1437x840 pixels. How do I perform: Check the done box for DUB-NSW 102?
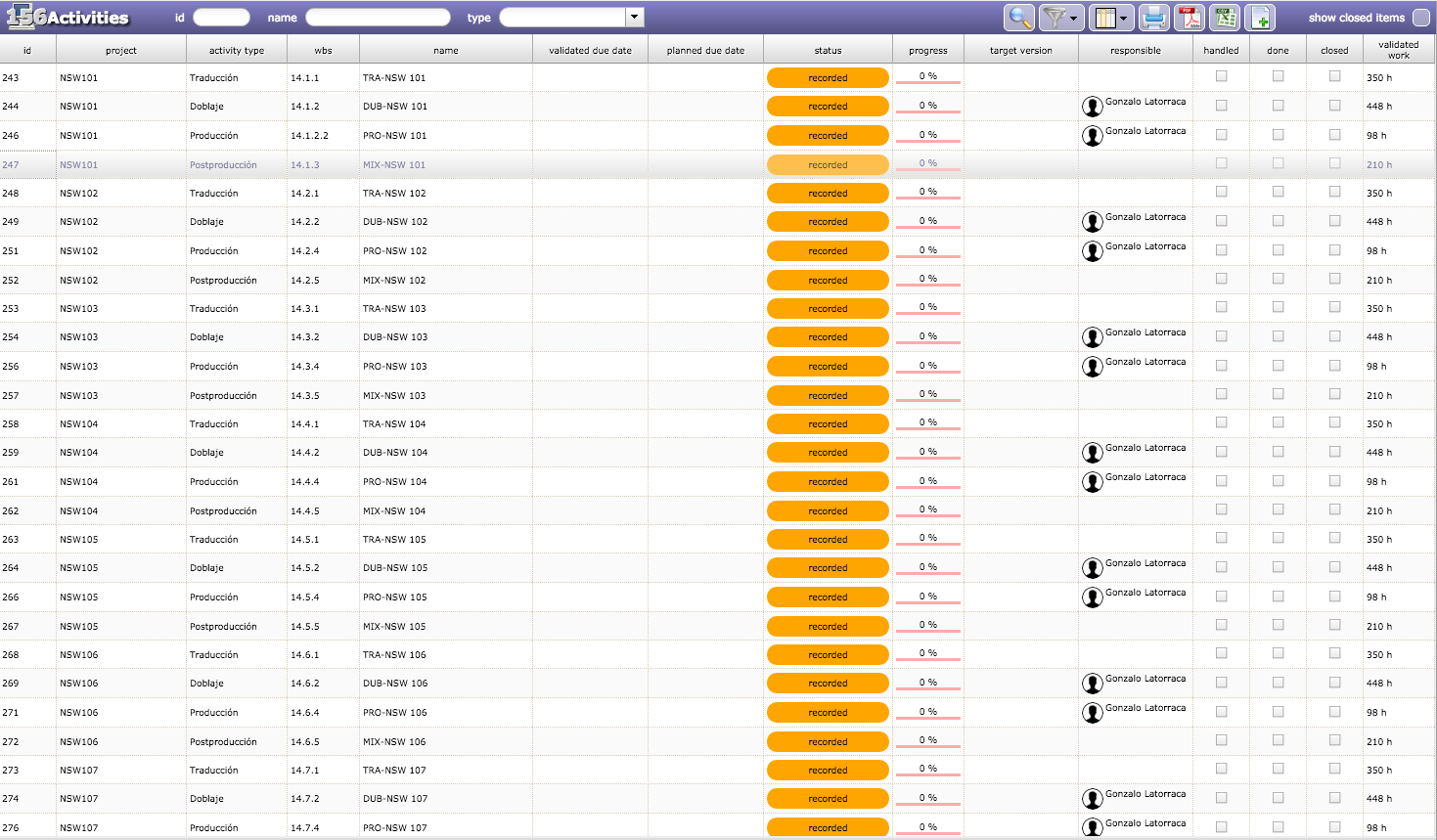point(1278,221)
